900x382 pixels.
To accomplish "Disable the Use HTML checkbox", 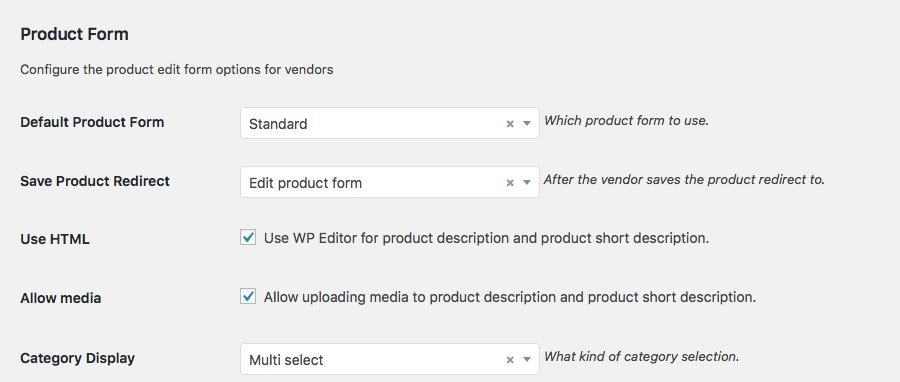I will click(248, 237).
